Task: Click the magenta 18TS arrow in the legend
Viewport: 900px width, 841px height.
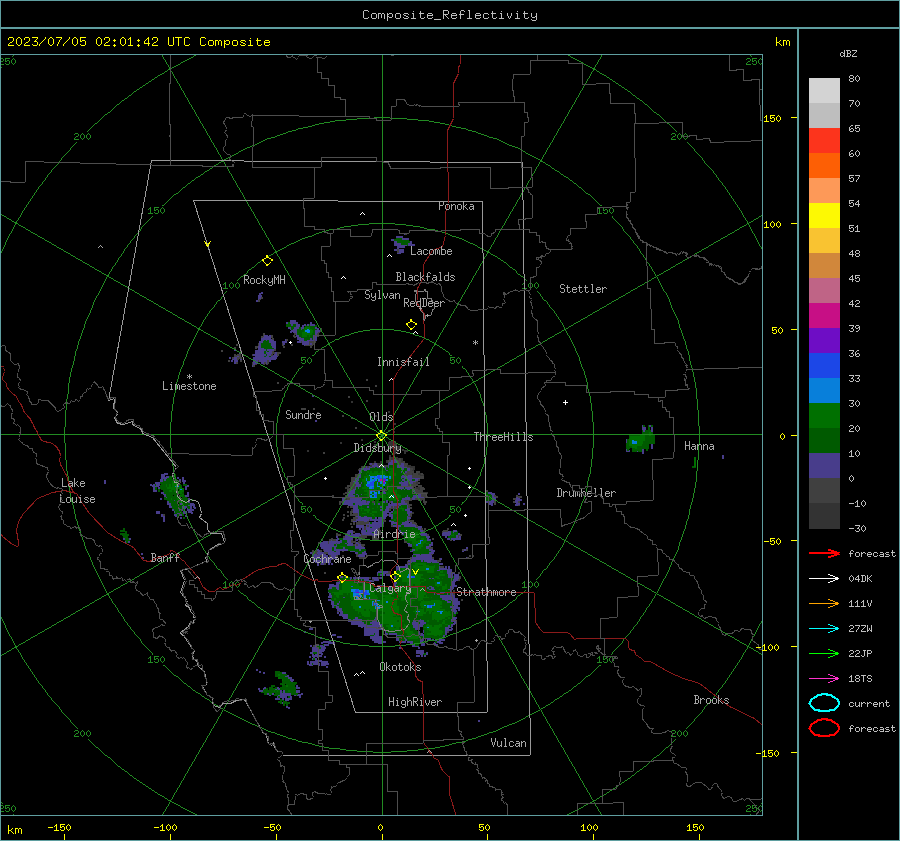Action: tap(824, 679)
